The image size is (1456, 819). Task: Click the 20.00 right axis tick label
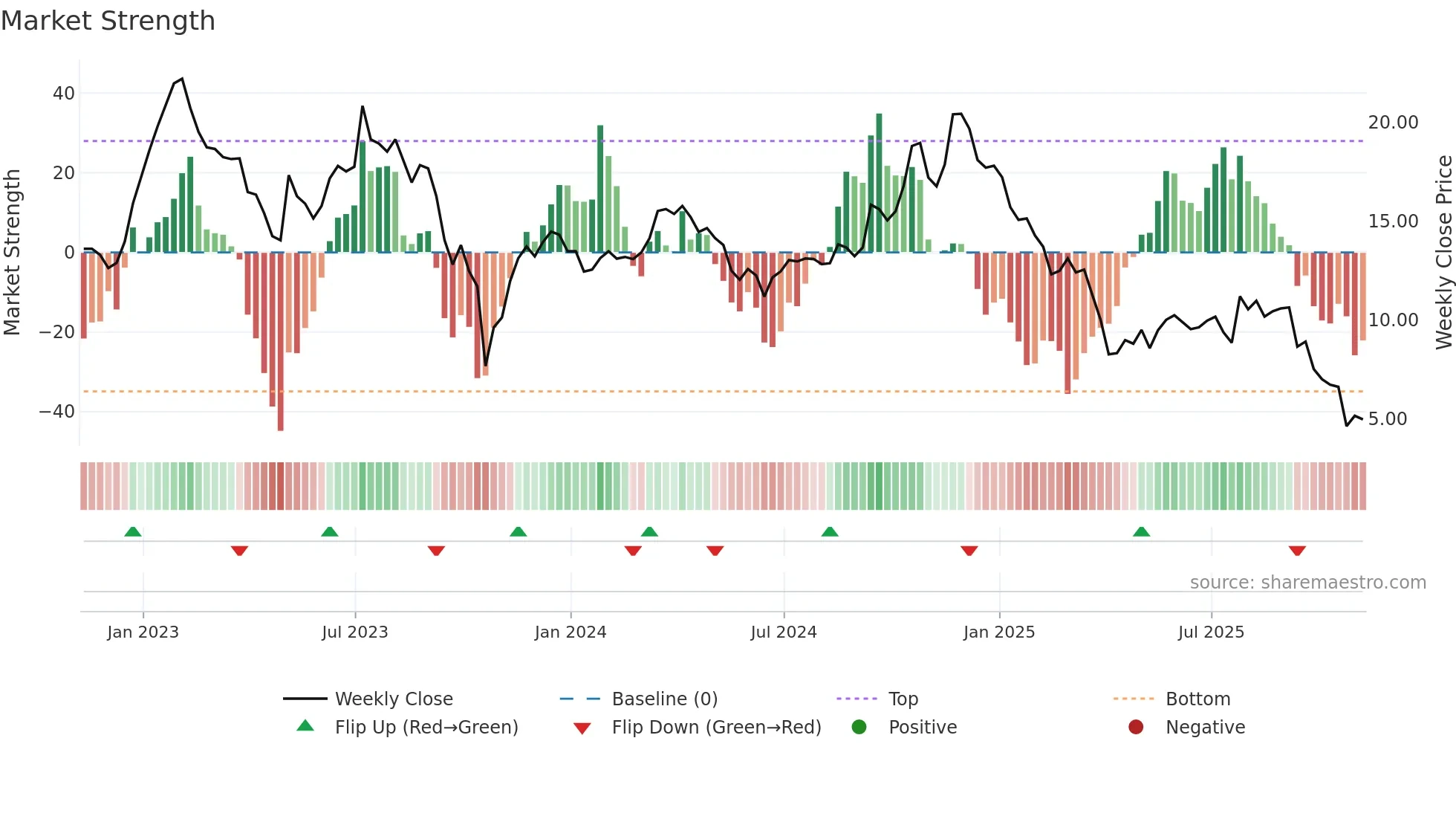1393,122
